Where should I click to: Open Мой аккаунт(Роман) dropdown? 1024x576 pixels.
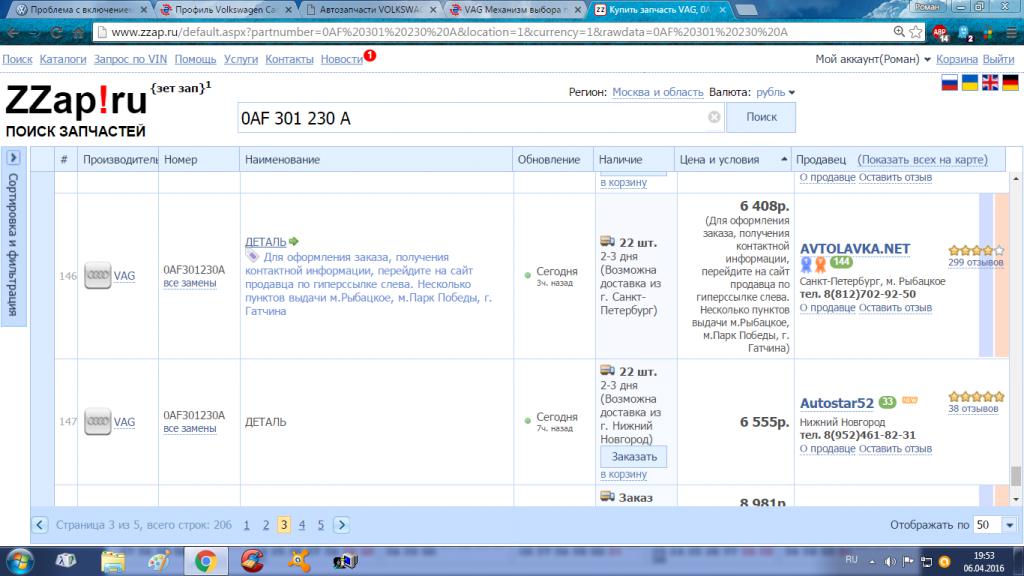[x=872, y=59]
